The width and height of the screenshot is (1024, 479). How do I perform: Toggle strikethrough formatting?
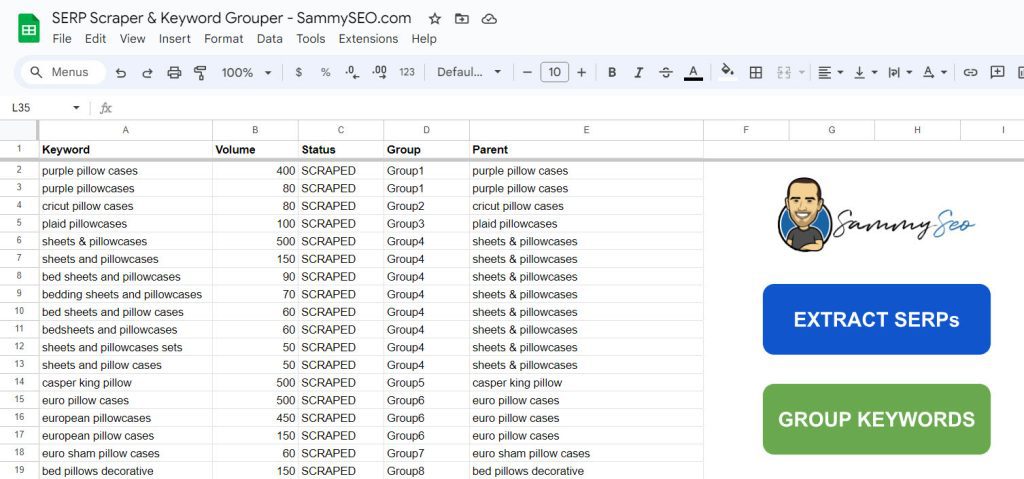click(x=665, y=73)
